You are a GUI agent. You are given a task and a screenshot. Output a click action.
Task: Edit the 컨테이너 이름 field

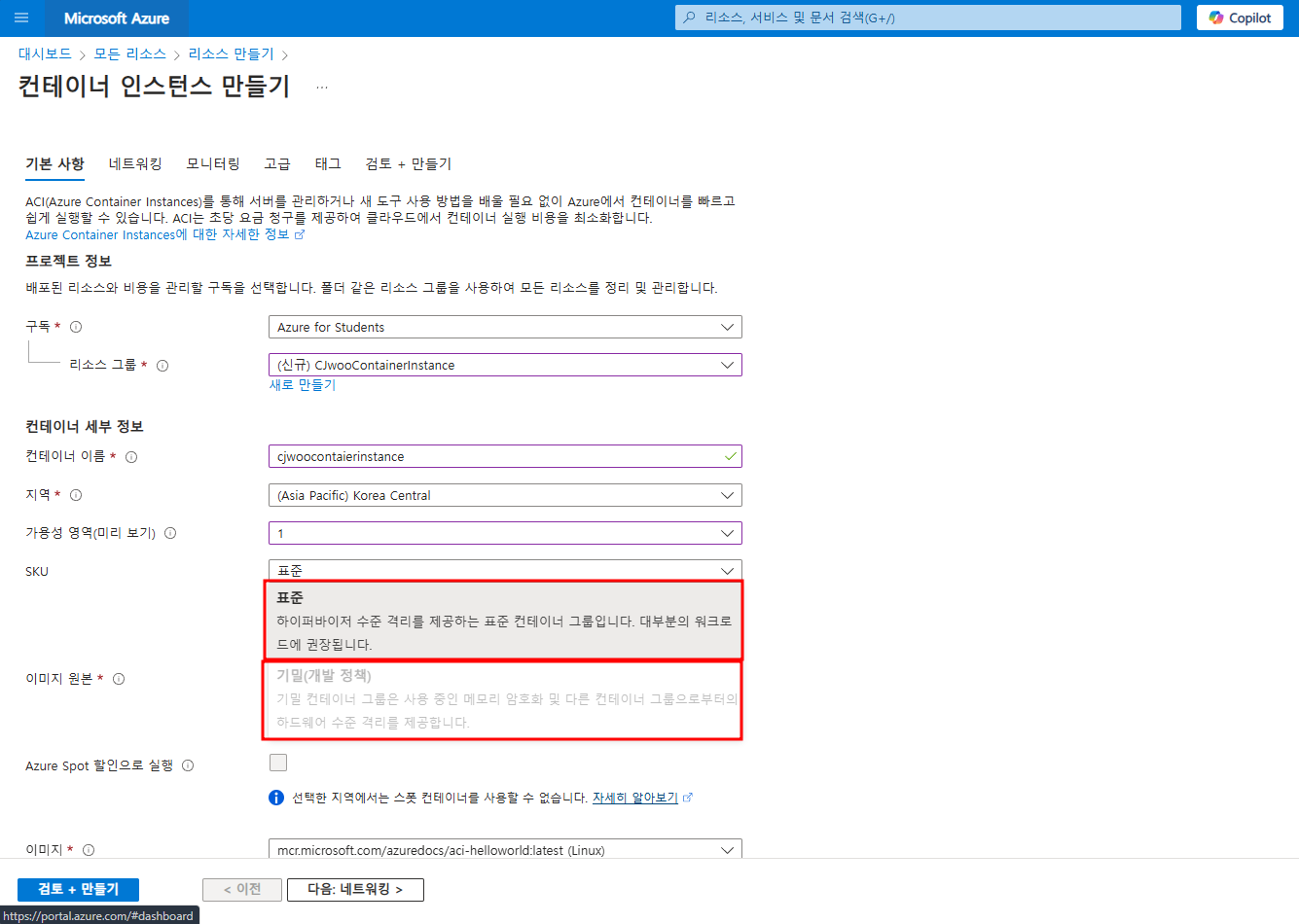505,456
